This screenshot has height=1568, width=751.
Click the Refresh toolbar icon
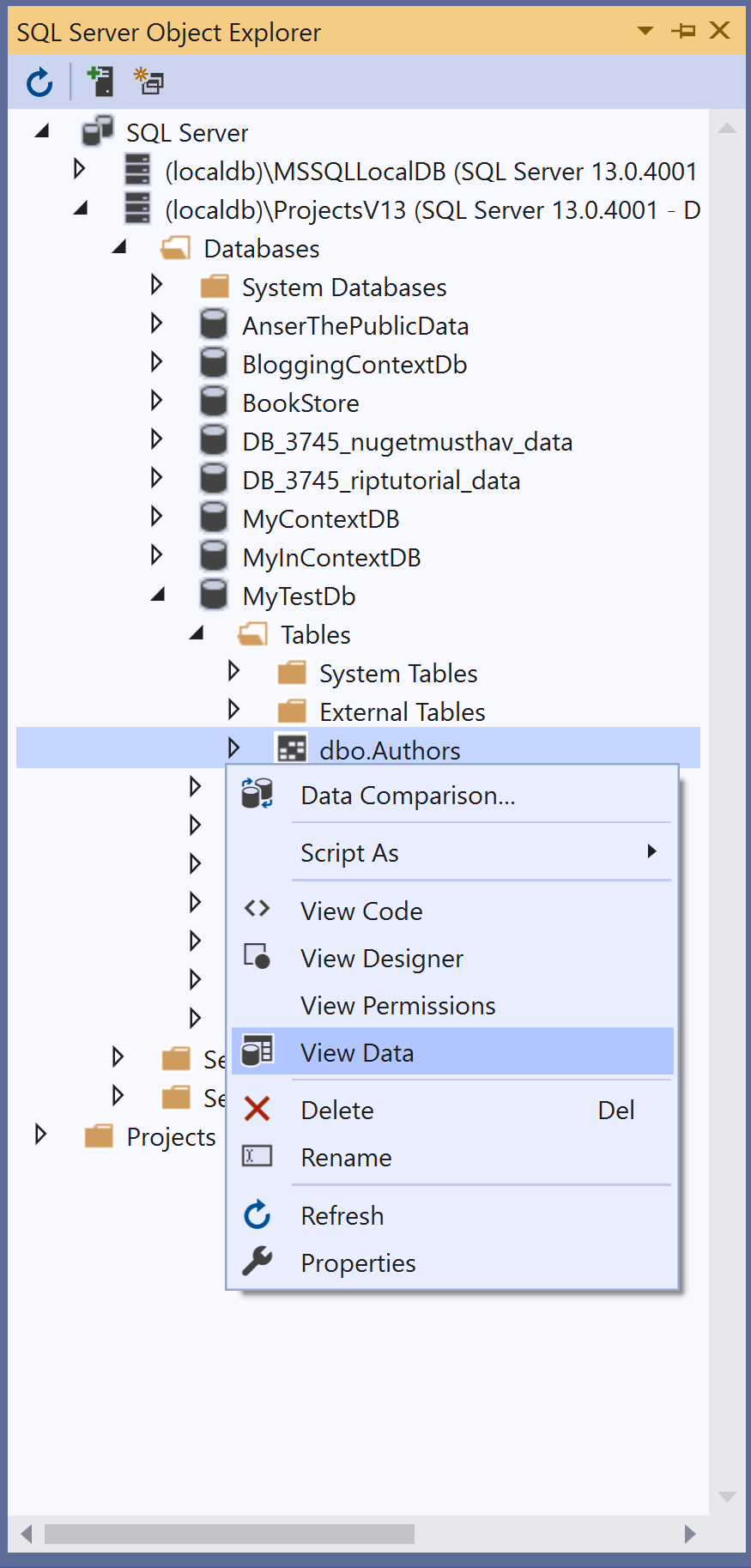(x=39, y=82)
